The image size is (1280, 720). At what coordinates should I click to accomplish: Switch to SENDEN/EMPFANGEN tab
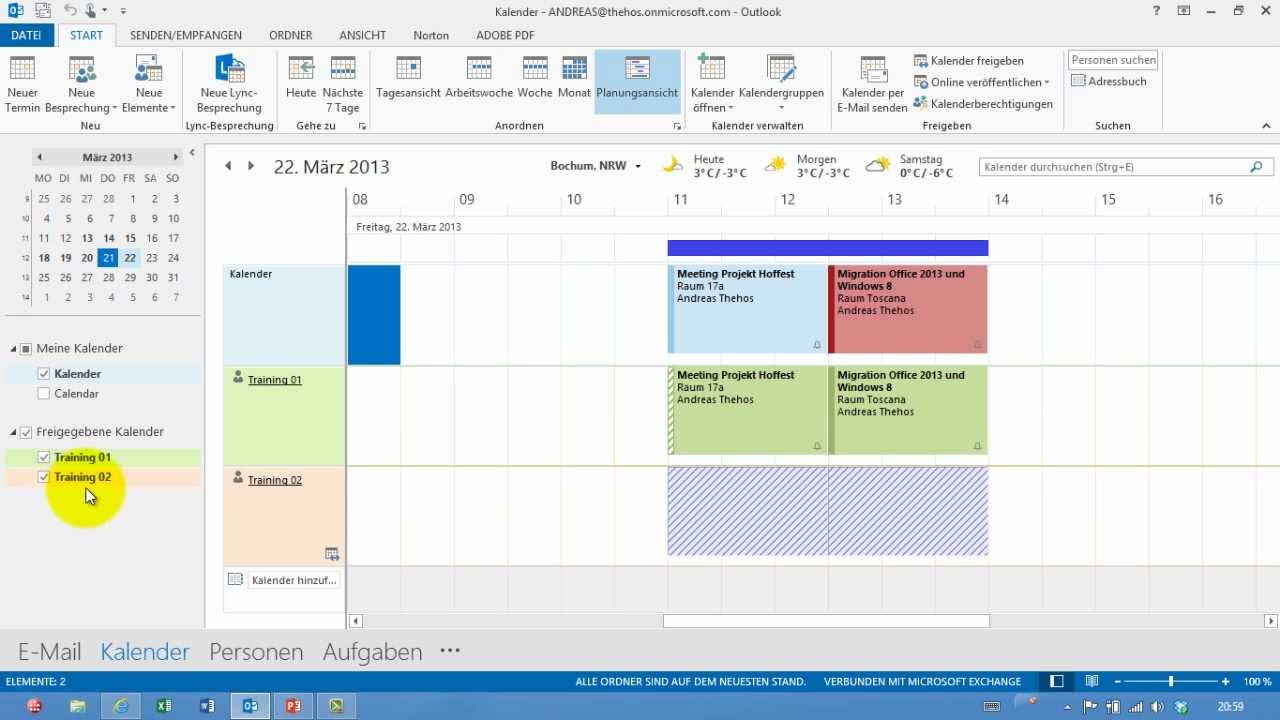186,35
